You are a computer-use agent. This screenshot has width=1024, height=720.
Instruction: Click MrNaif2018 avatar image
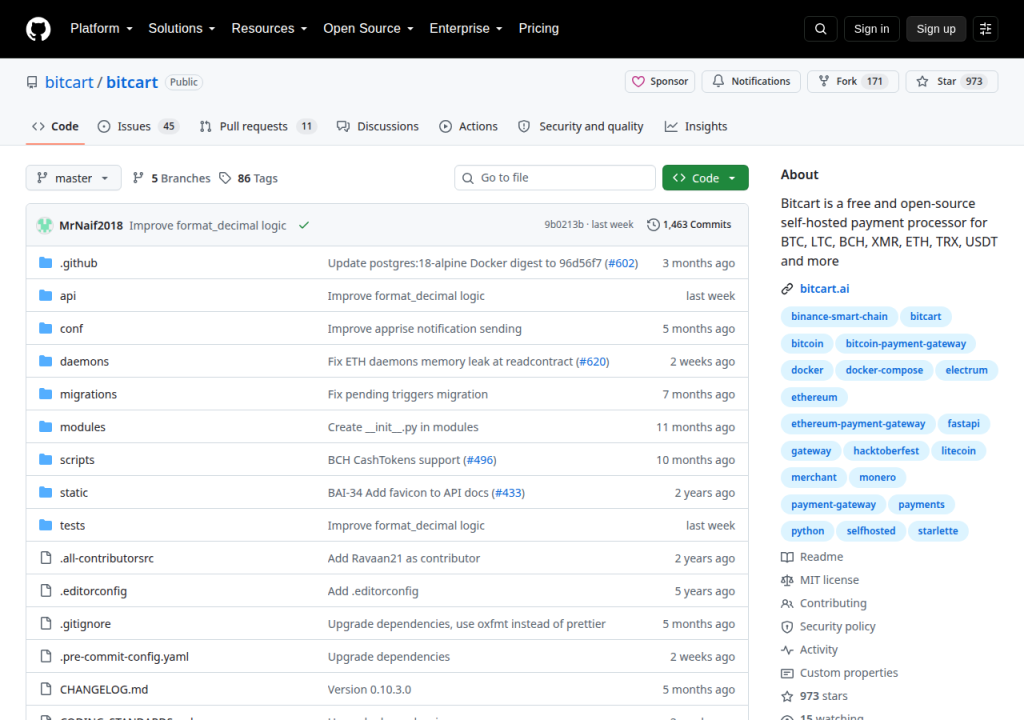tap(44, 225)
